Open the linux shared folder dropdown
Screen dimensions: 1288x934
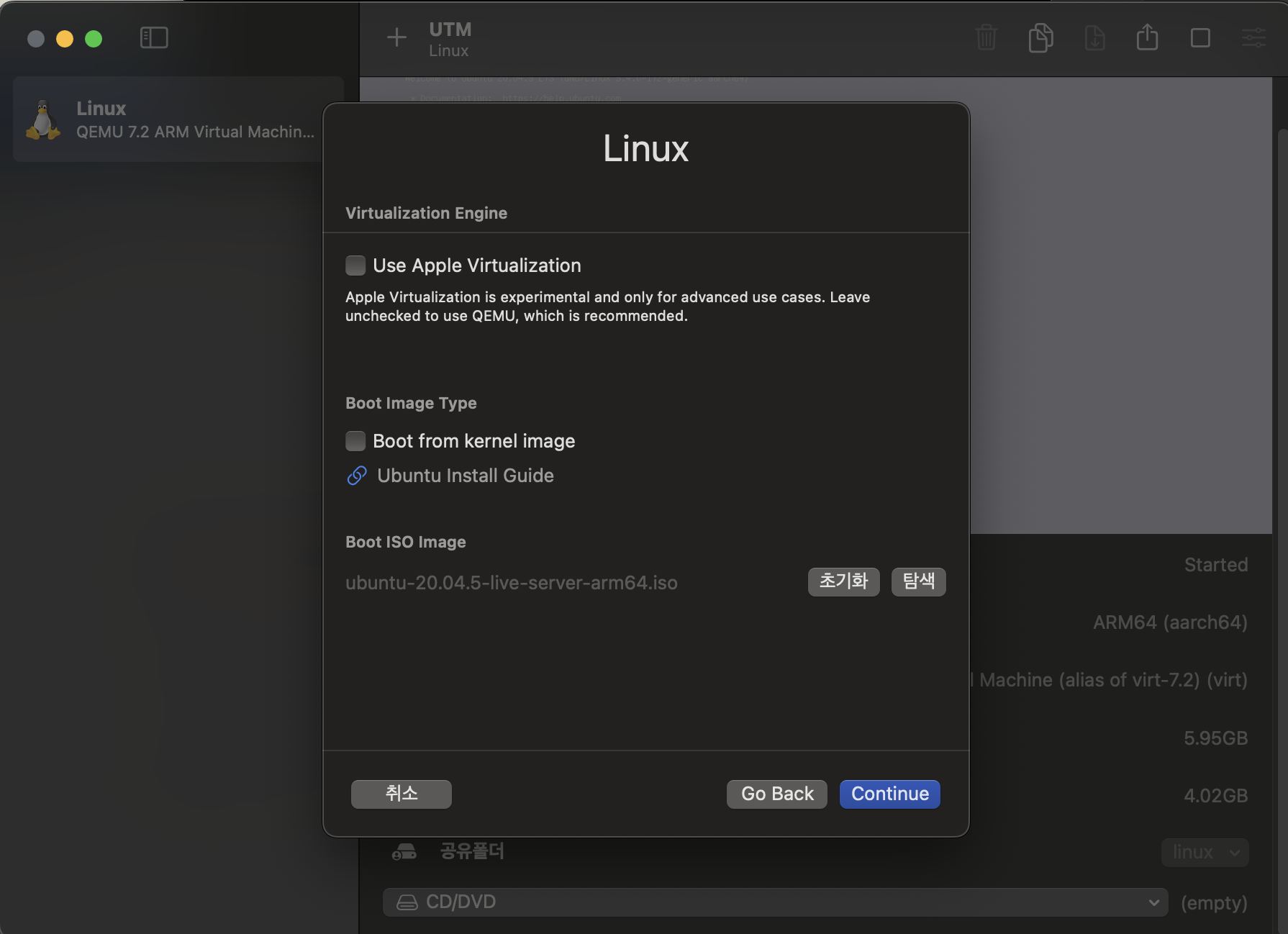pyautogui.click(x=1205, y=853)
